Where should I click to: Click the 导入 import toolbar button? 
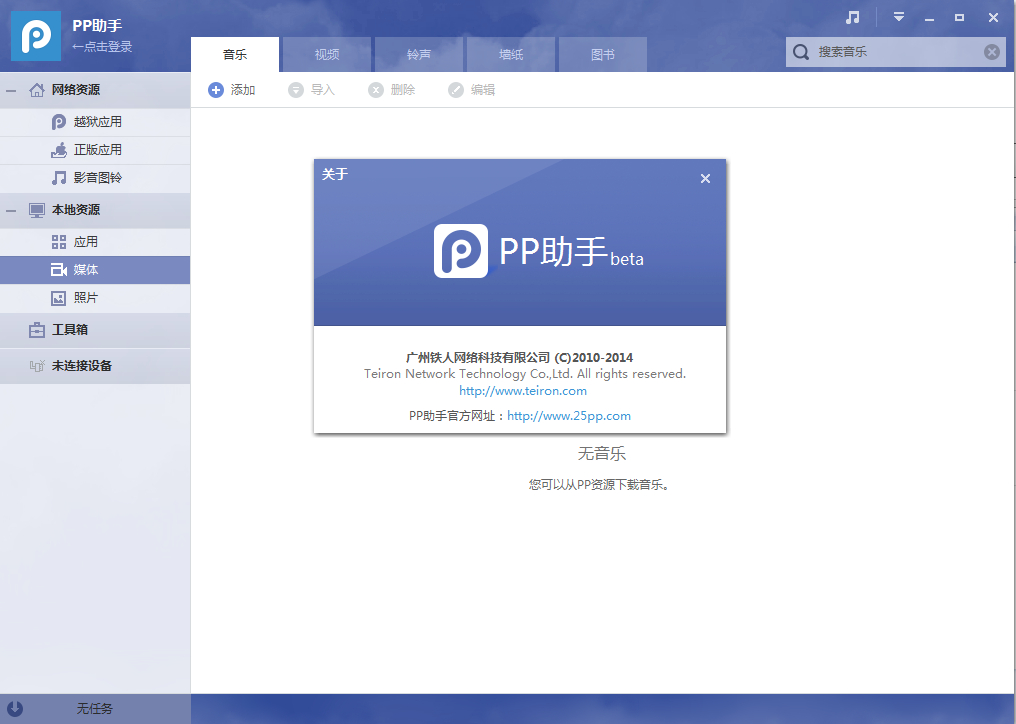(x=311, y=90)
